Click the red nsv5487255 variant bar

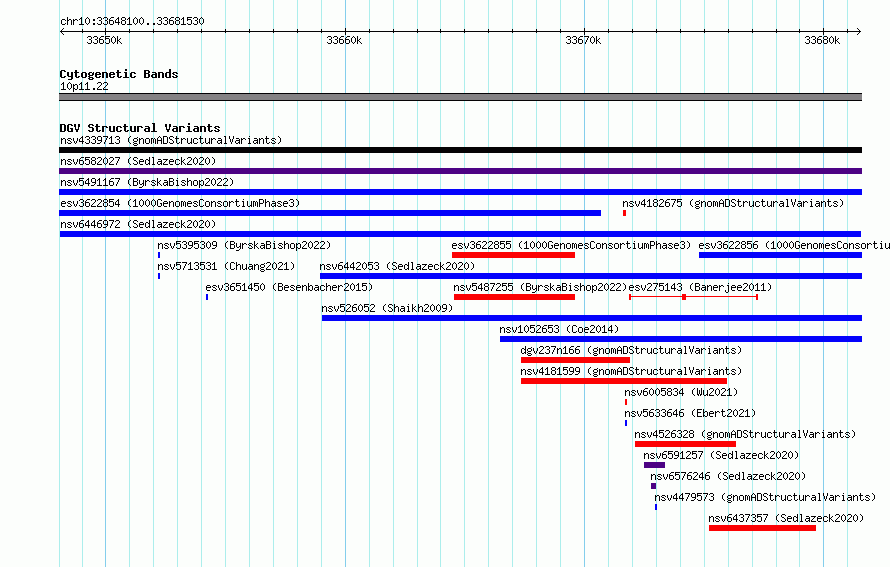click(x=514, y=297)
